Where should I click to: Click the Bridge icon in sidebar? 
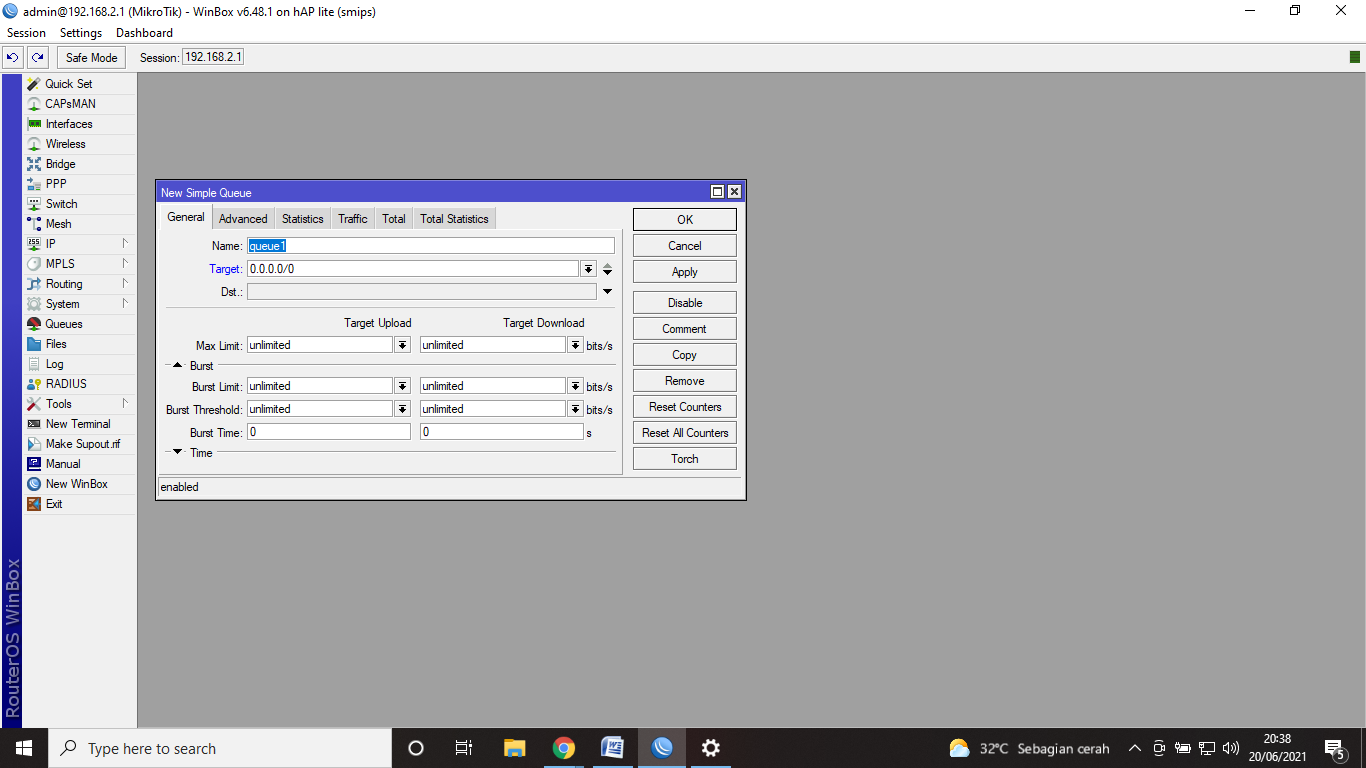tap(34, 164)
